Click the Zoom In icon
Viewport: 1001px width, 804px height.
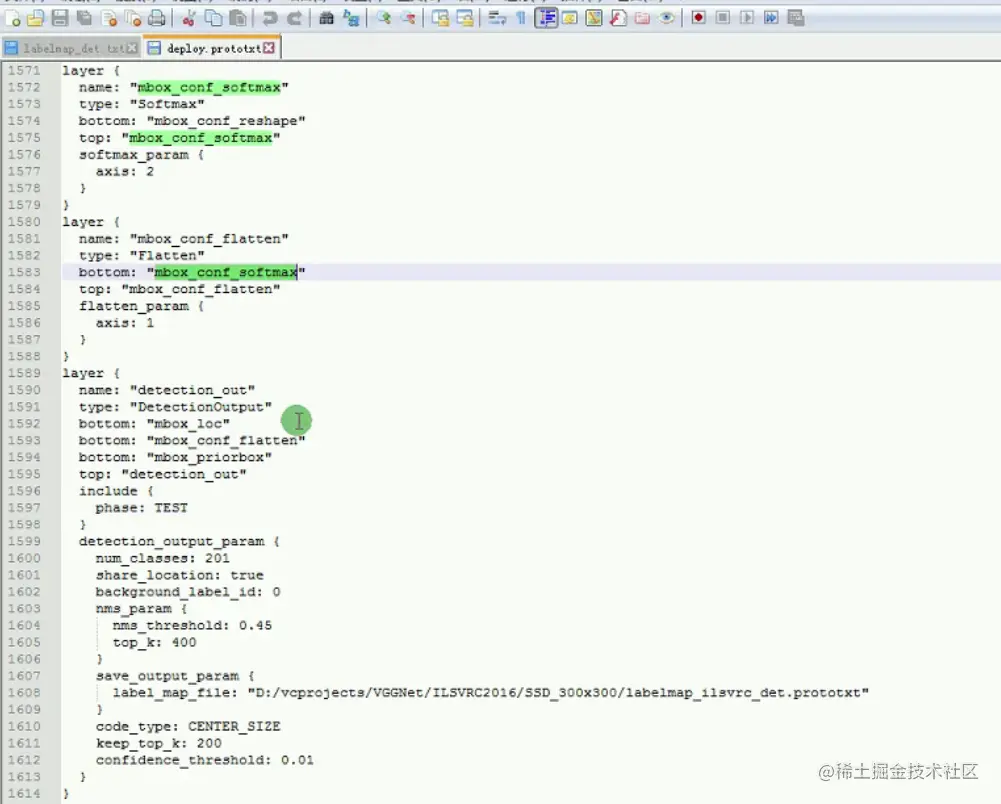pyautogui.click(x=383, y=19)
